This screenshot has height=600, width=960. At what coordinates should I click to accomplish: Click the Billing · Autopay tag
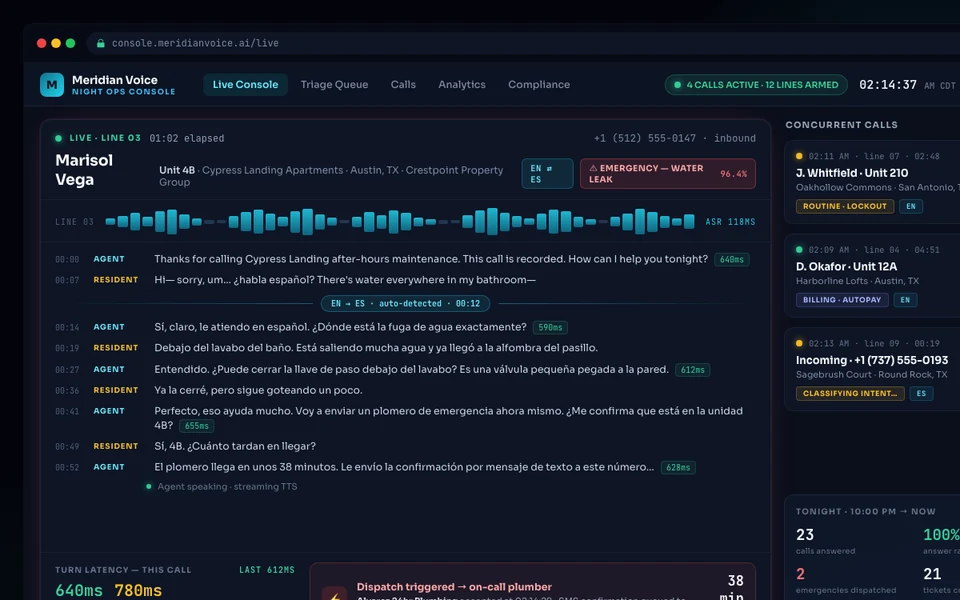pyautogui.click(x=842, y=300)
